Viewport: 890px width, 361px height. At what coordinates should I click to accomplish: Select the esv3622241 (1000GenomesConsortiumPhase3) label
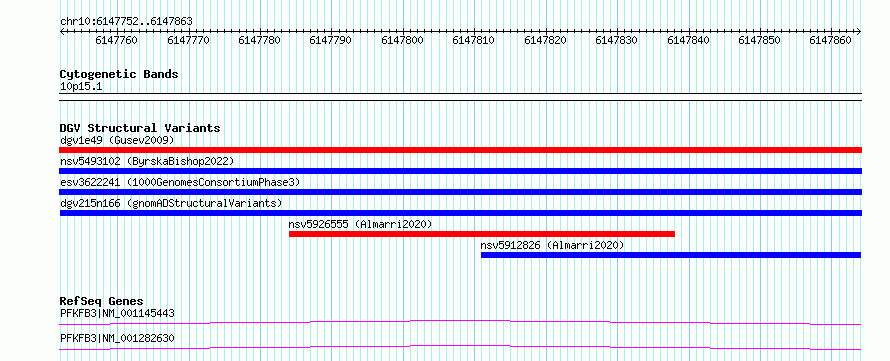coord(180,182)
